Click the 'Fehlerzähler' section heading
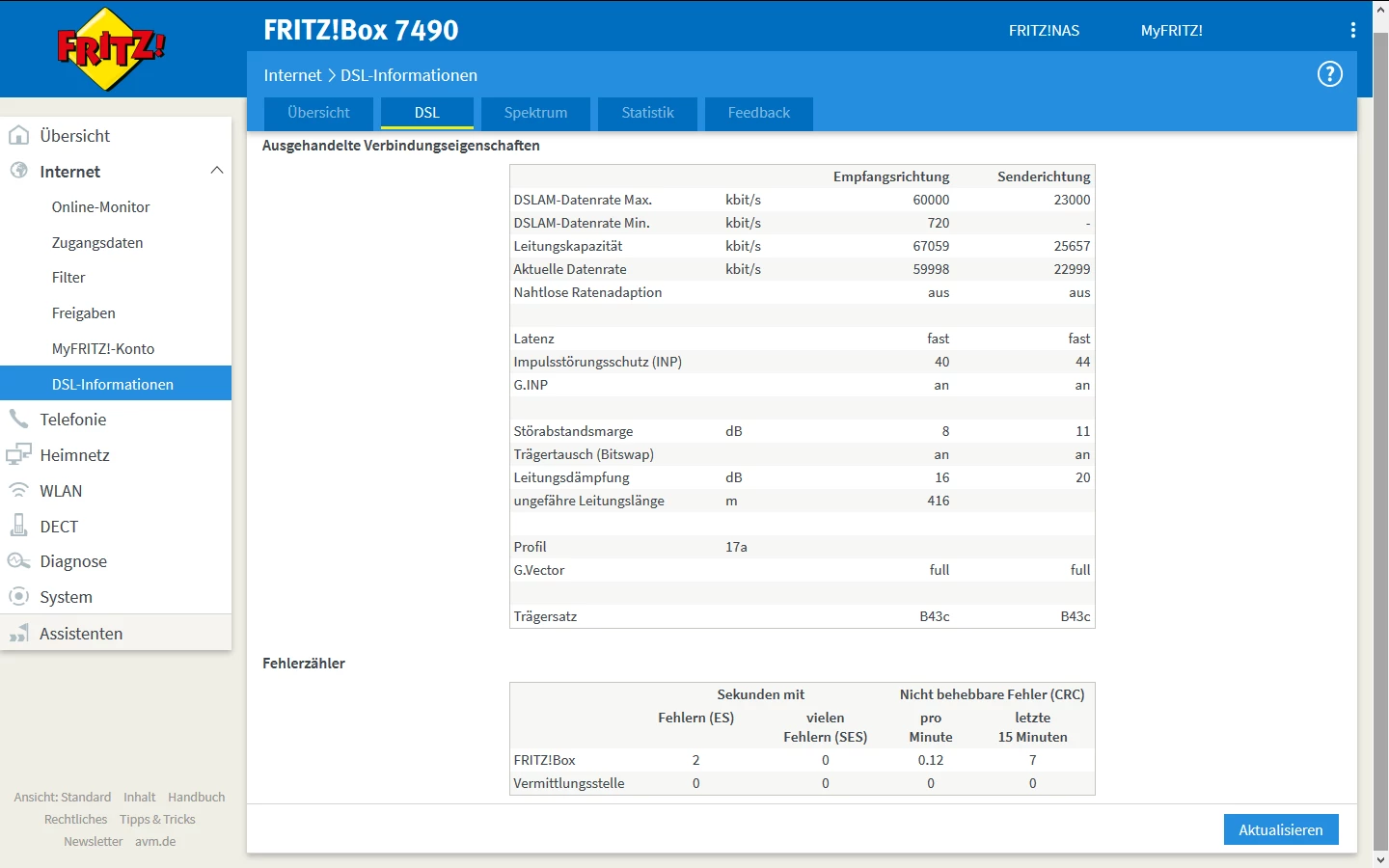Screen dimensions: 1389x868 point(304,664)
